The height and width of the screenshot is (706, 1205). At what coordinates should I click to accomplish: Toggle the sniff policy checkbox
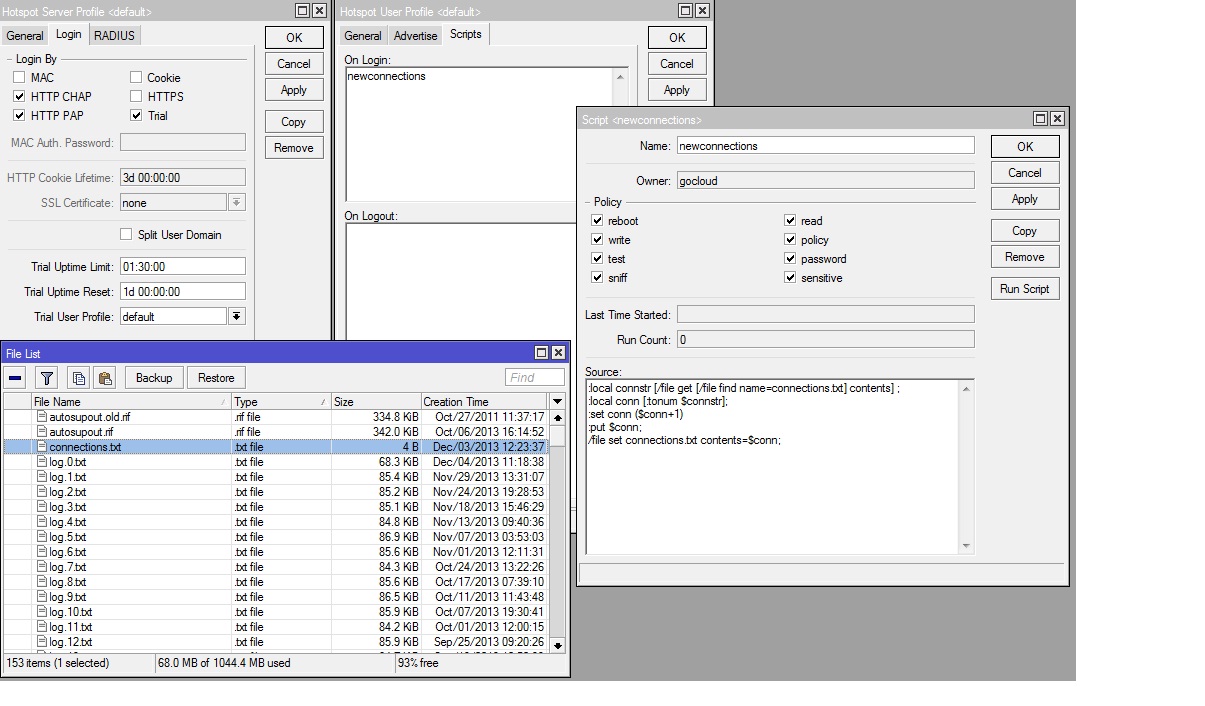(597, 278)
